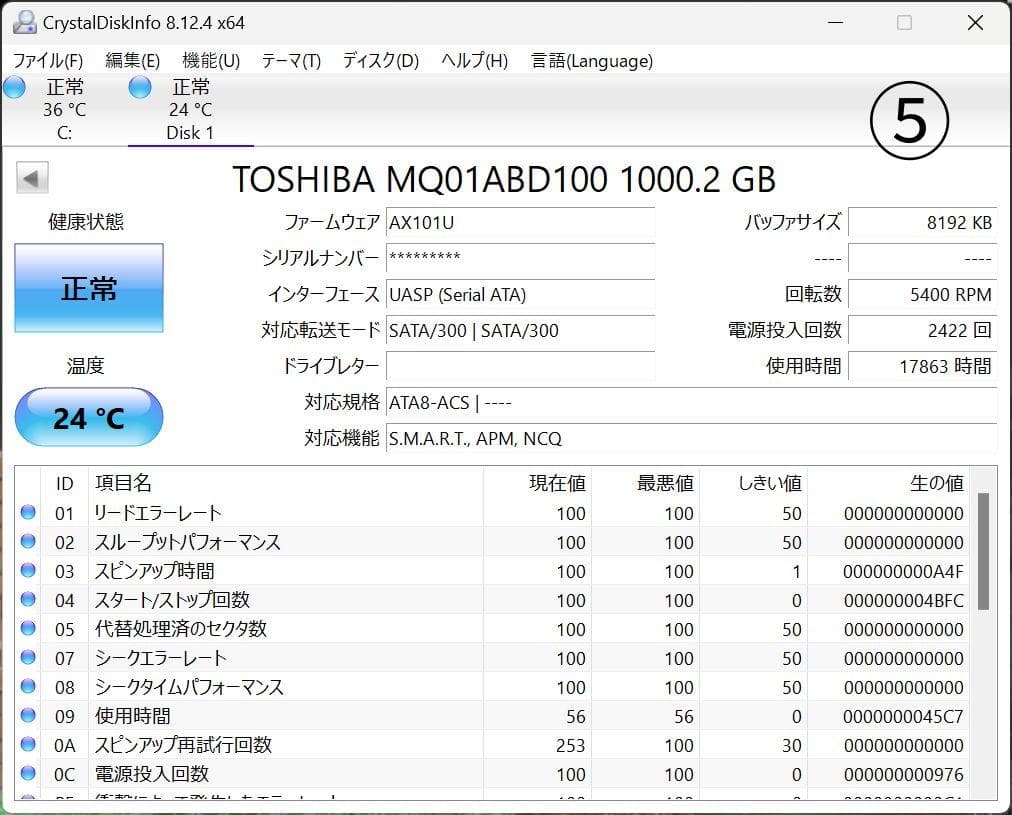Click raw value 000000000A4F

(x=903, y=572)
